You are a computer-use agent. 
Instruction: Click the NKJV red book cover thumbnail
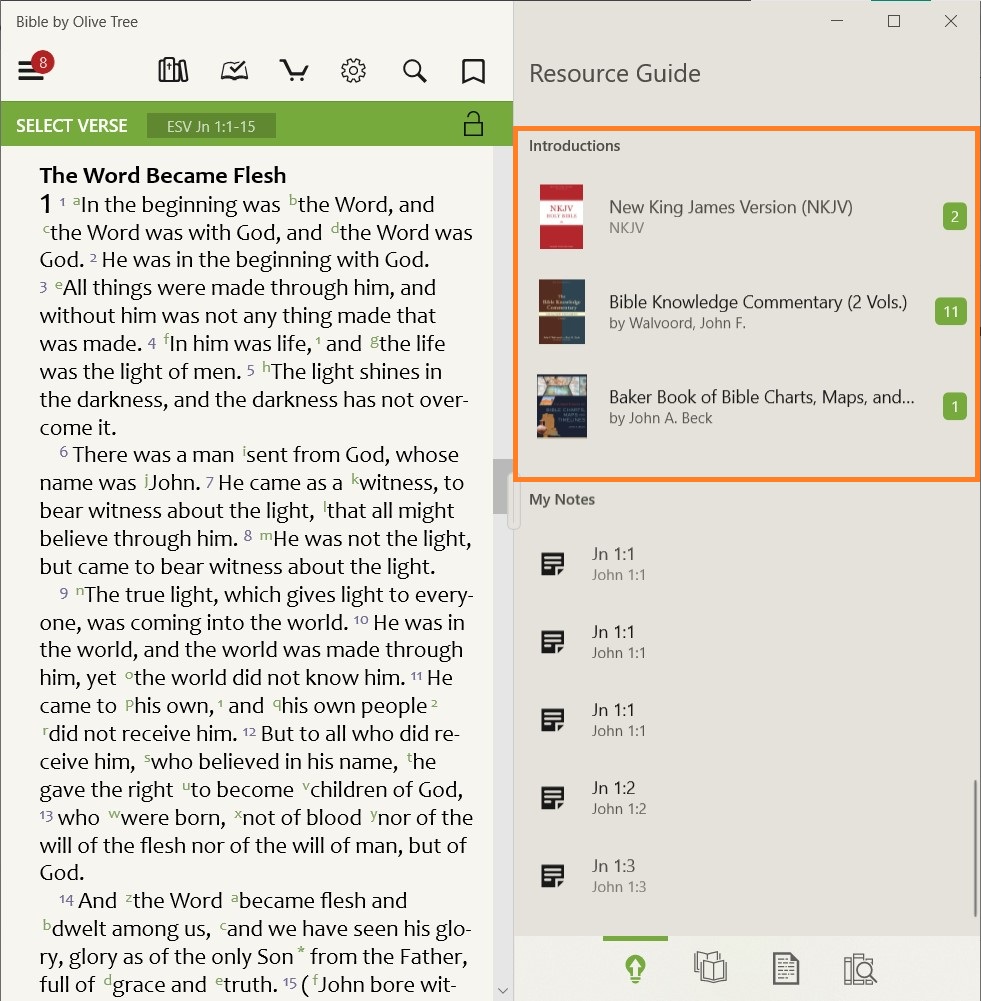pos(561,216)
